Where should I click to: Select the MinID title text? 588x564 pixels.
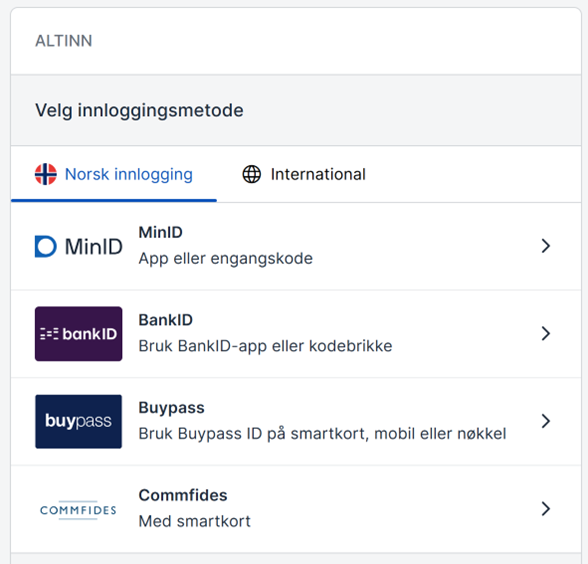(160, 232)
